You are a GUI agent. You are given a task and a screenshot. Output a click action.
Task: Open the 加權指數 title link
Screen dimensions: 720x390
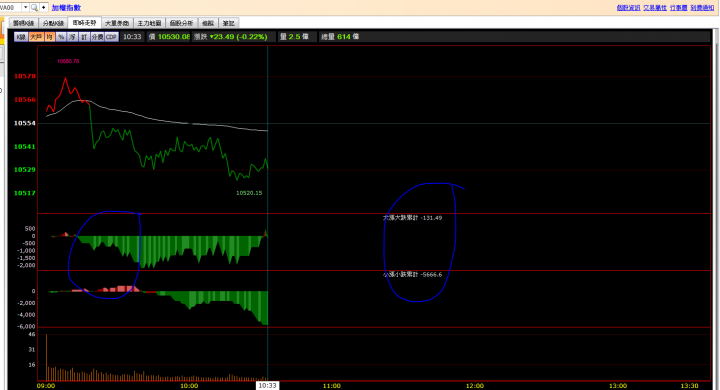click(66, 8)
